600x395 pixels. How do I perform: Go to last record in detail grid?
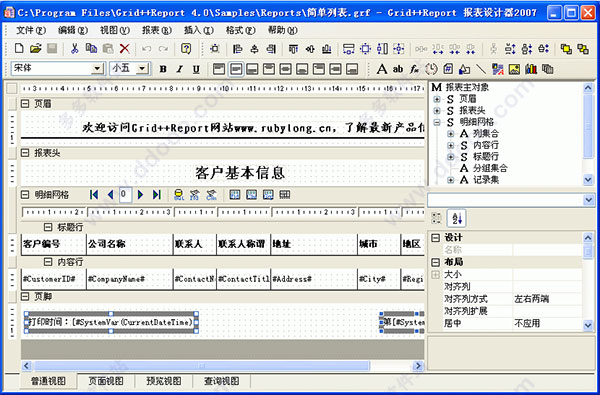[157, 195]
